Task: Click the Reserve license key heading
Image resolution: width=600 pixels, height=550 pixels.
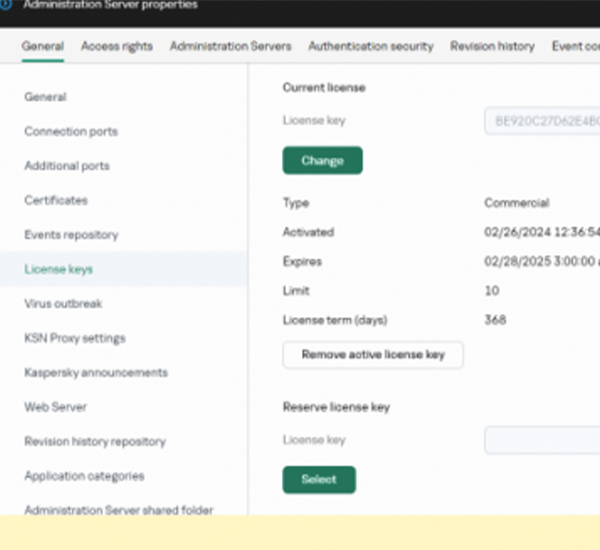Action: (336, 407)
